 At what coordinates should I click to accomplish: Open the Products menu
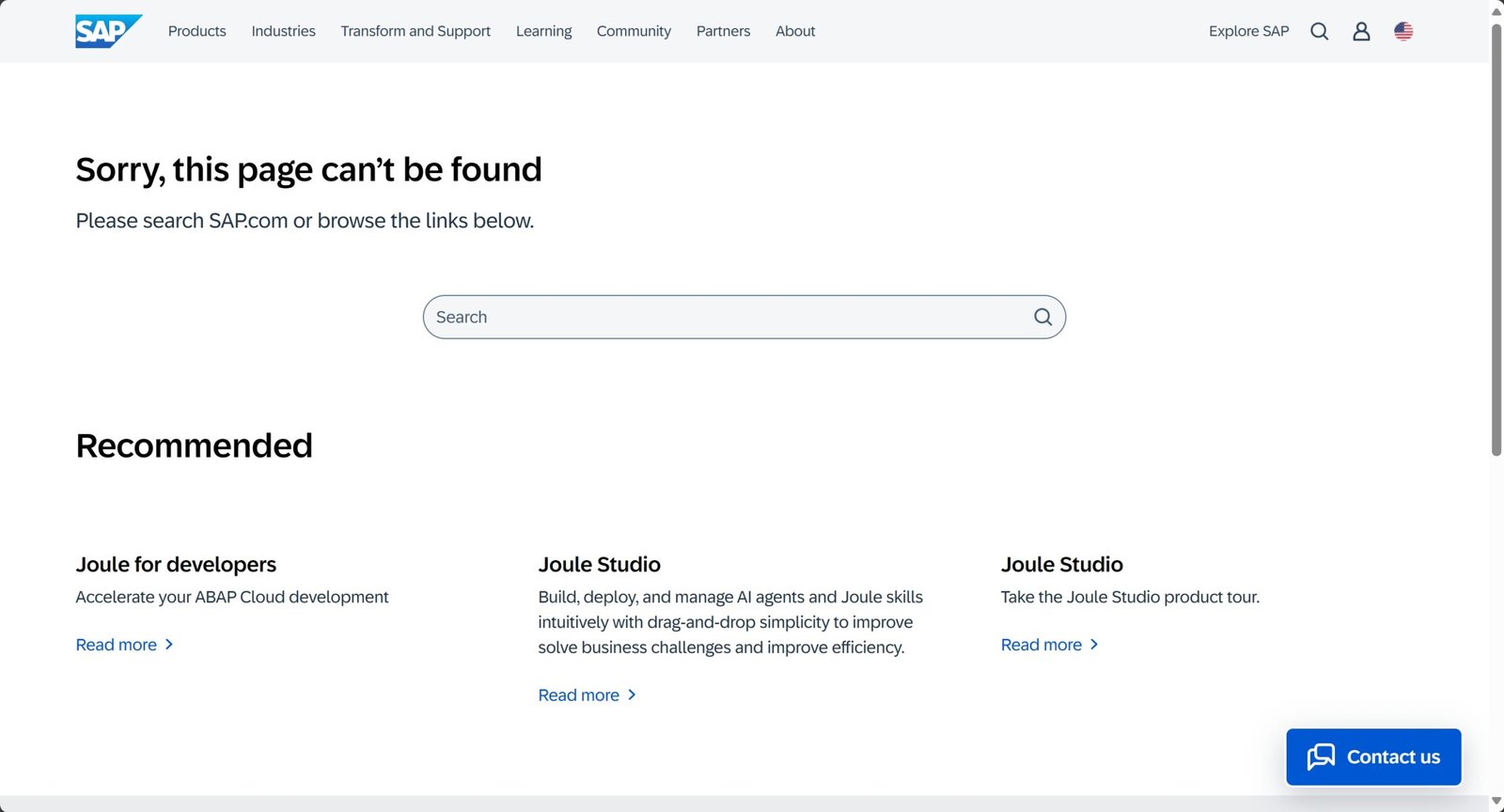tap(197, 31)
